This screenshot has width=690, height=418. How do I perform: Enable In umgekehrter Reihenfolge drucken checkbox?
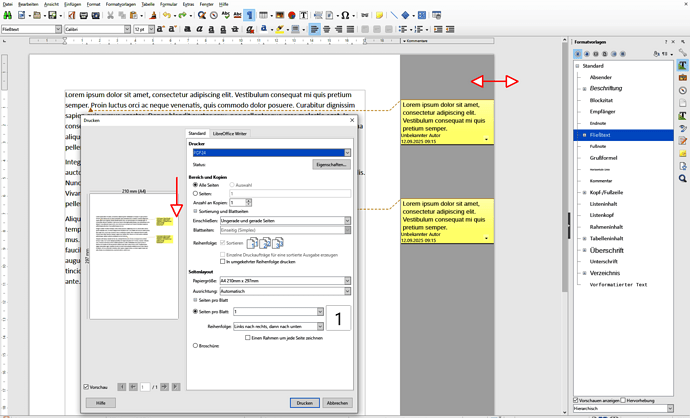point(223,261)
